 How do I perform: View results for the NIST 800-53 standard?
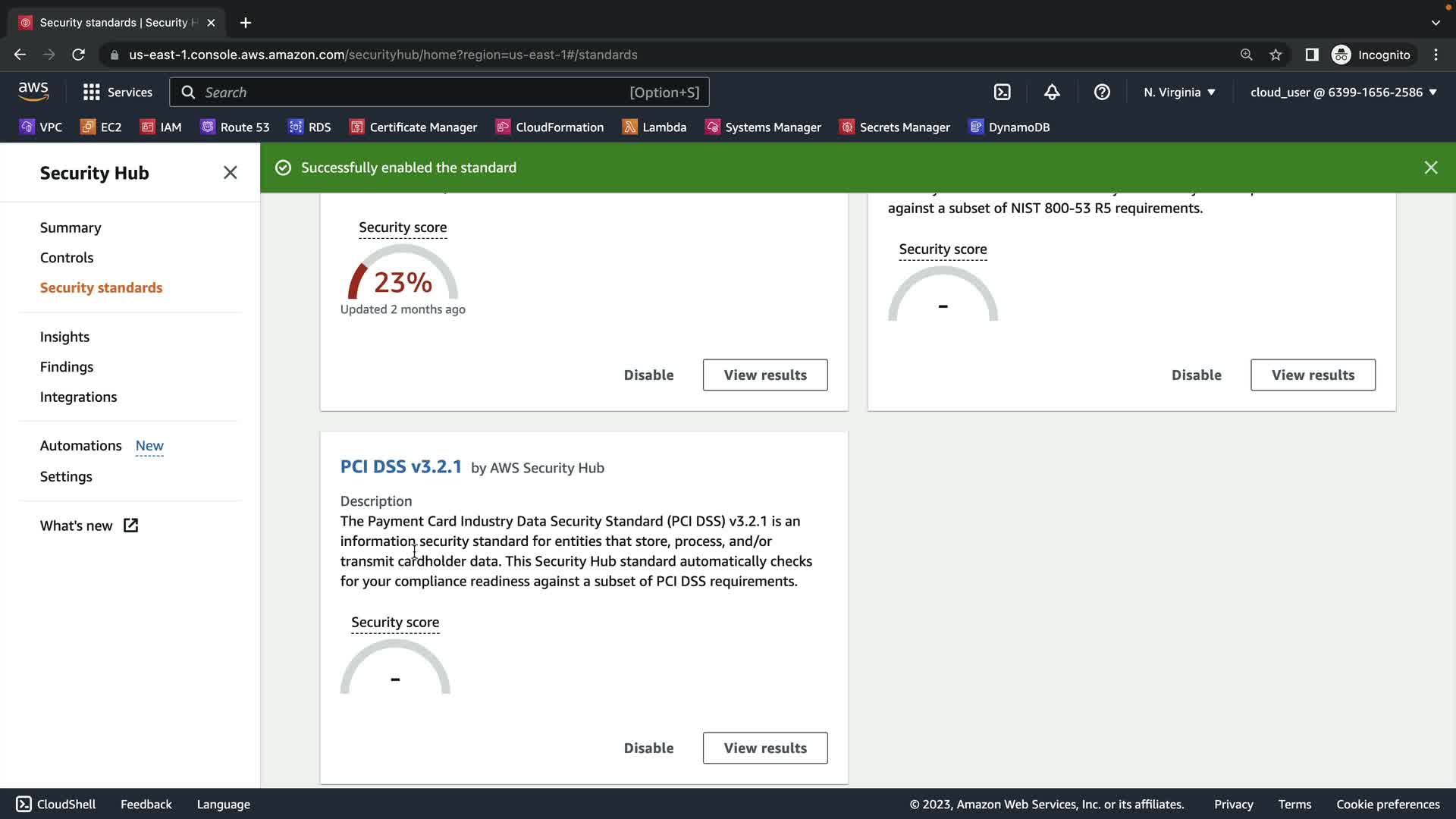(1313, 375)
